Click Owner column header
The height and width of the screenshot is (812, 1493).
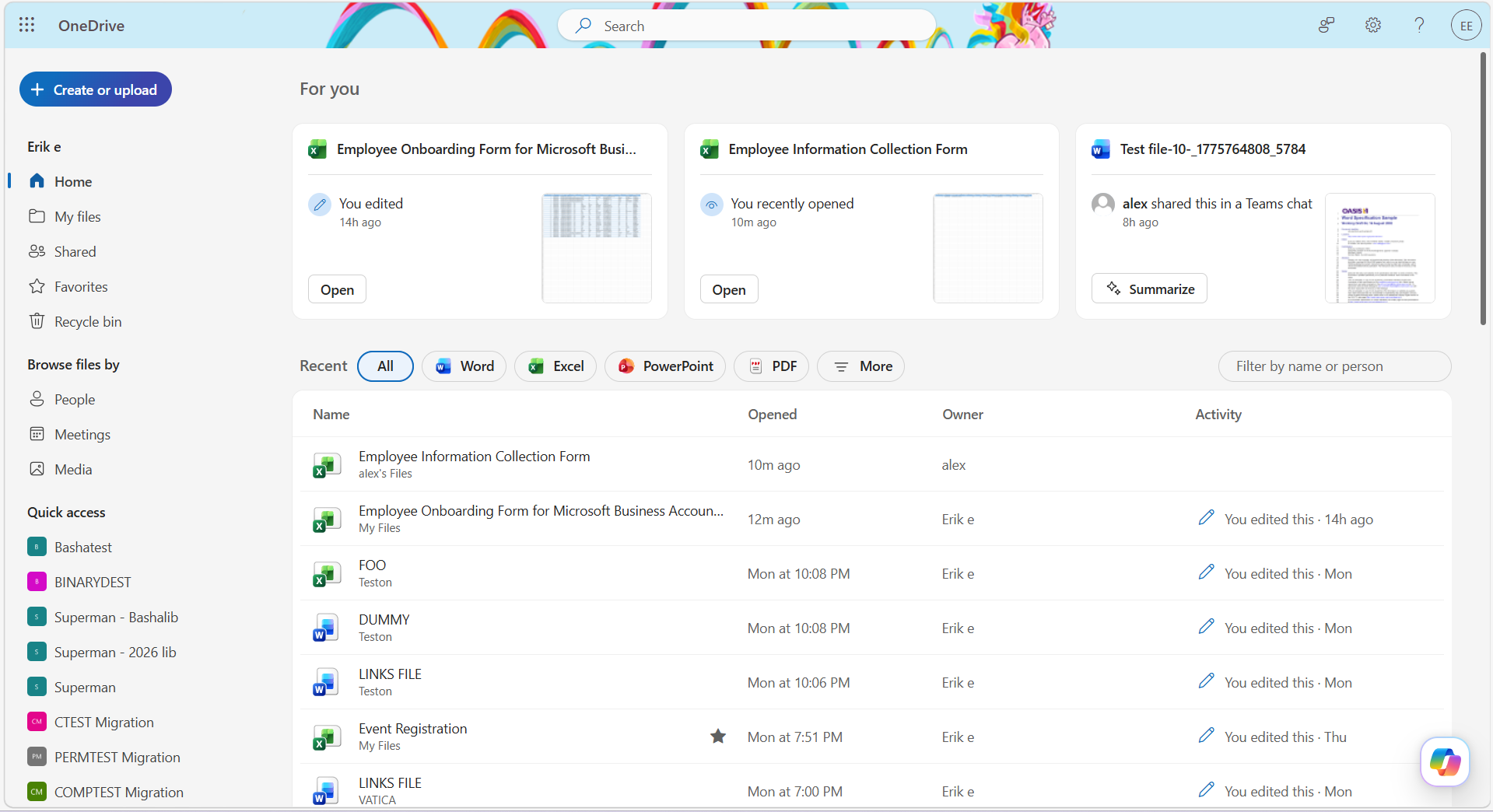(962, 415)
